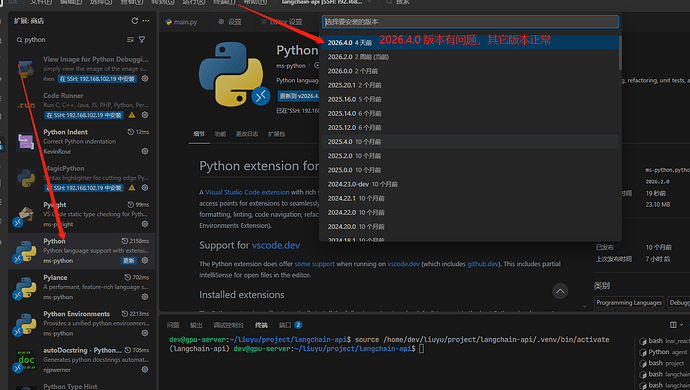Select version 2026.0.0
This screenshot has height=390, width=690.
coord(470,71)
